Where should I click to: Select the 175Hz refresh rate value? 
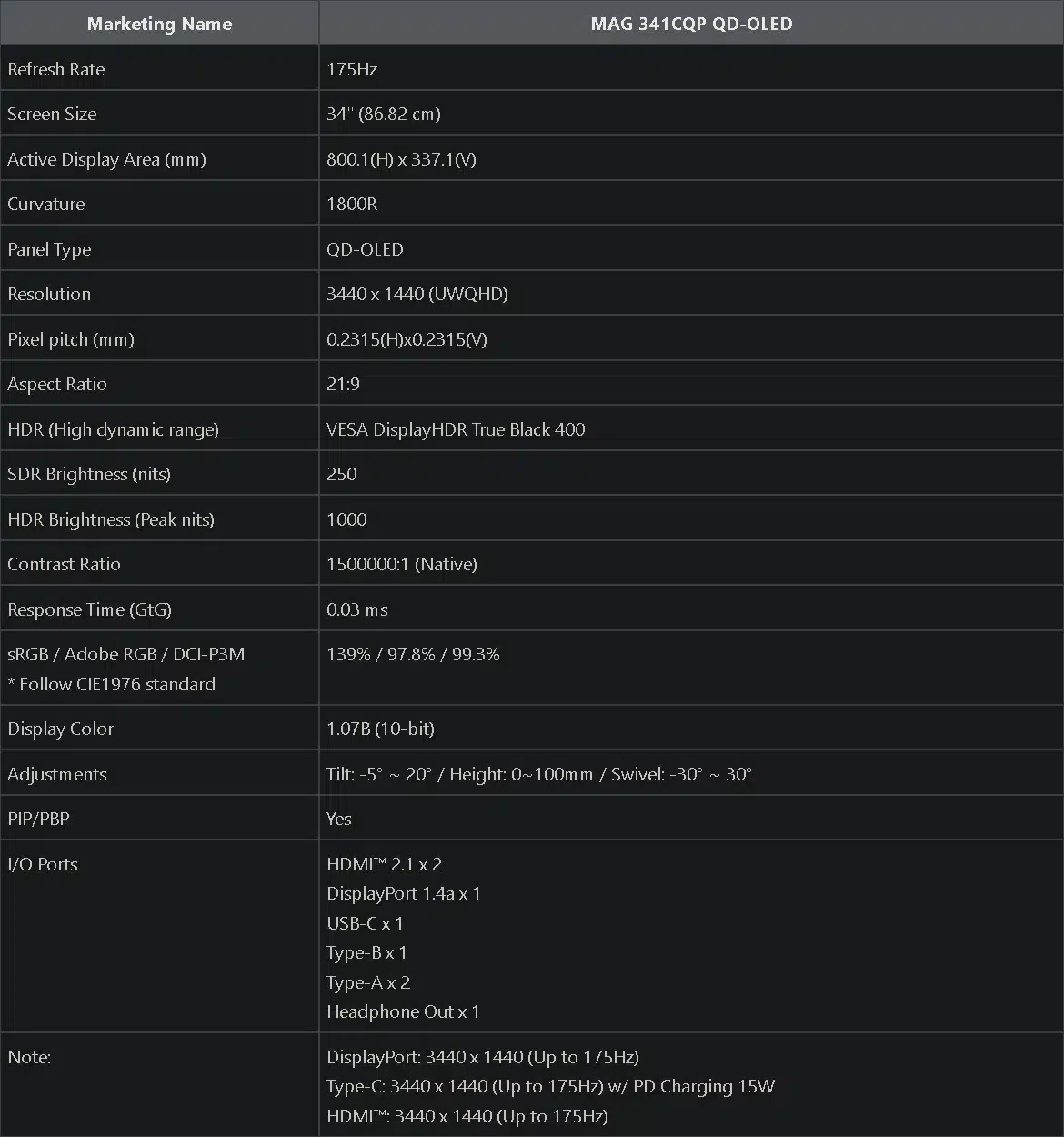pos(352,69)
